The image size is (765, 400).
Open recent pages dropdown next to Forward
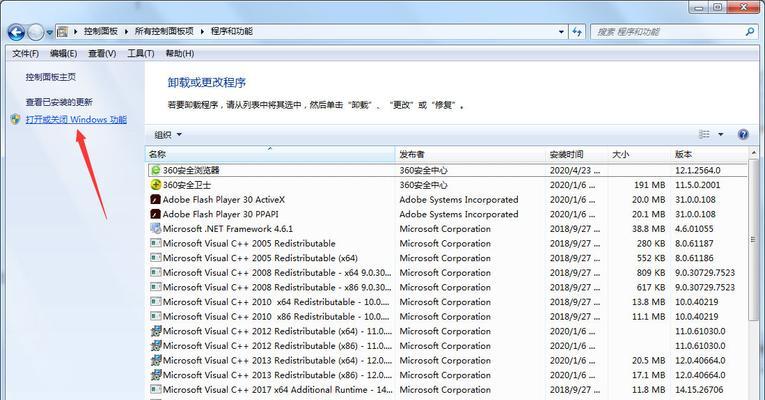click(x=49, y=33)
